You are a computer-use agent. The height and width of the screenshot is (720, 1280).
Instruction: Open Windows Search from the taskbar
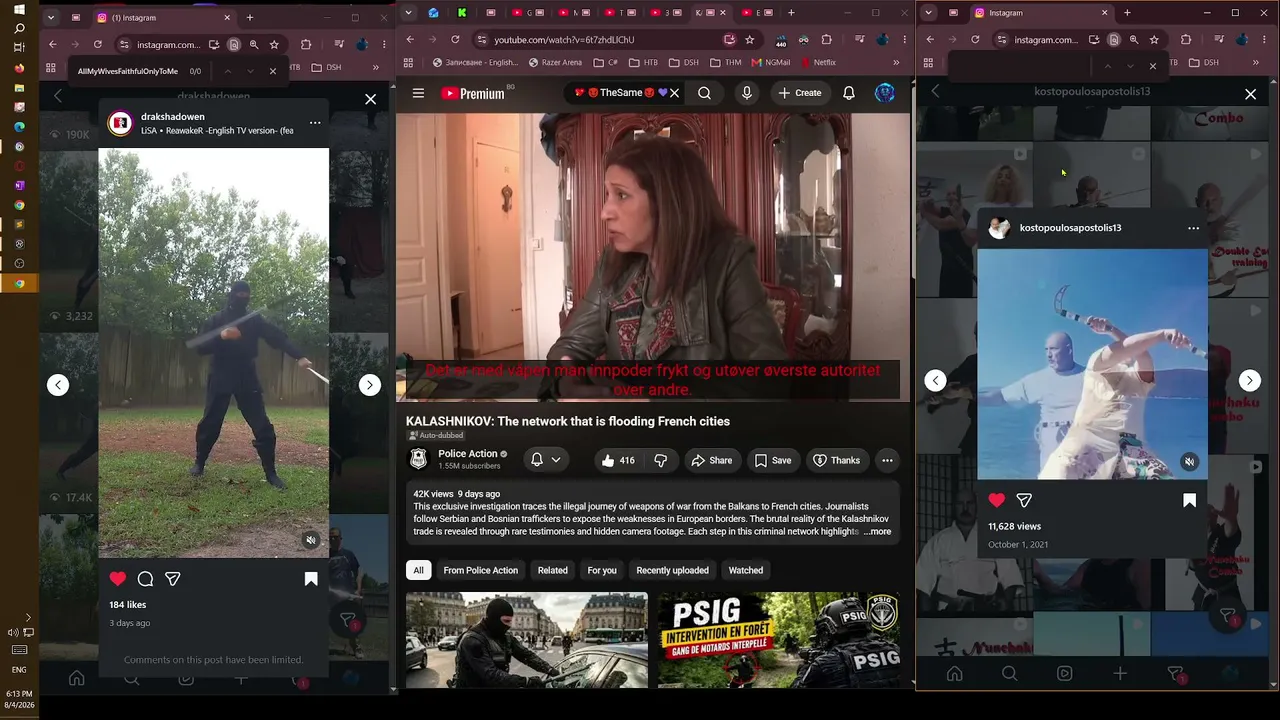pyautogui.click(x=19, y=29)
